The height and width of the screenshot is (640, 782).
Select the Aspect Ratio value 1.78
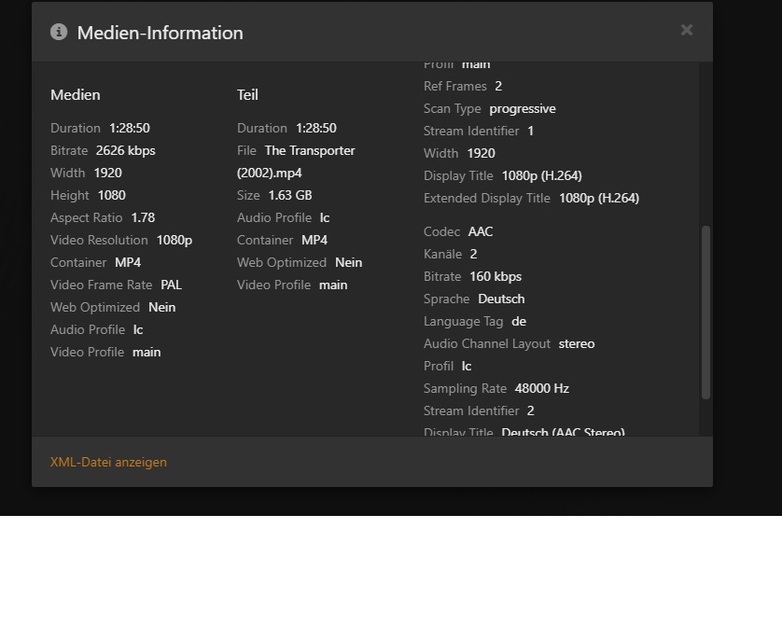click(x=143, y=217)
